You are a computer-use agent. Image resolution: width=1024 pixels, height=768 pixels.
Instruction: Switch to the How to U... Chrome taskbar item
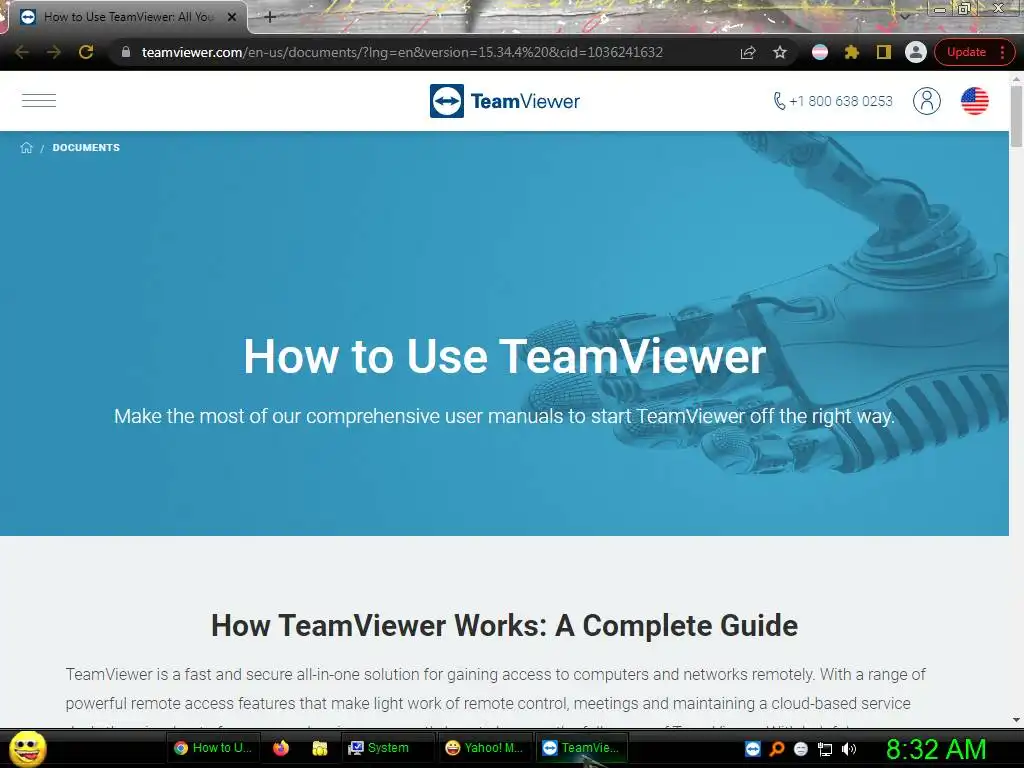click(214, 748)
